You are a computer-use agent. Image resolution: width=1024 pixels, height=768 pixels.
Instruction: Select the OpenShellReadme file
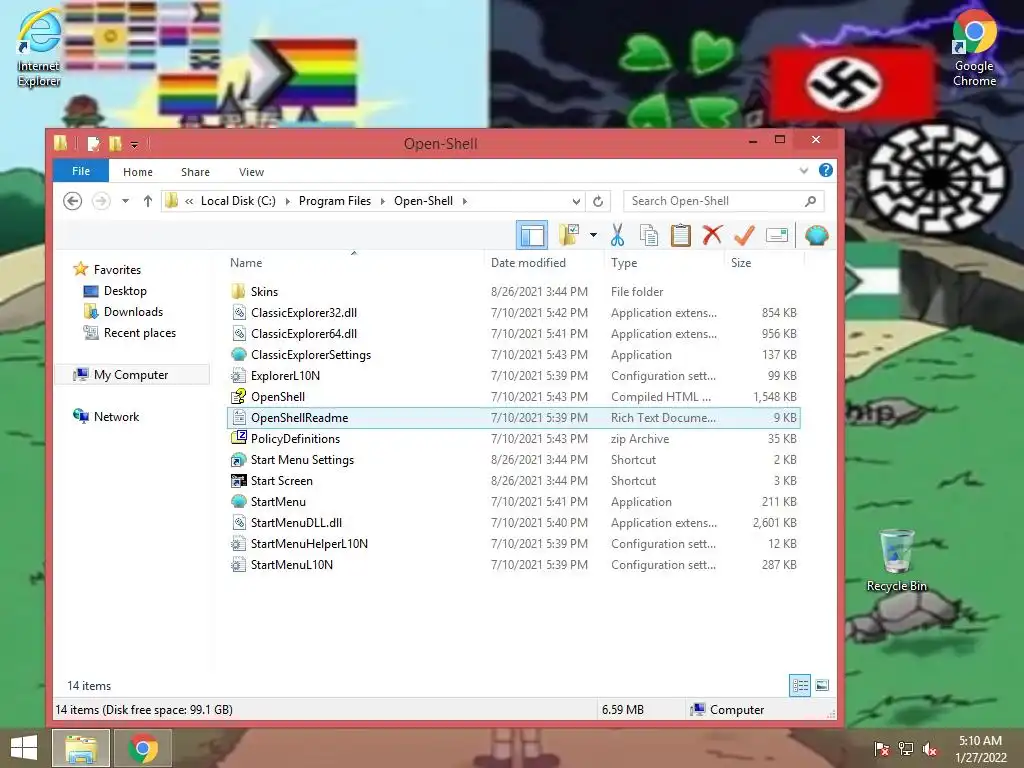point(514,417)
